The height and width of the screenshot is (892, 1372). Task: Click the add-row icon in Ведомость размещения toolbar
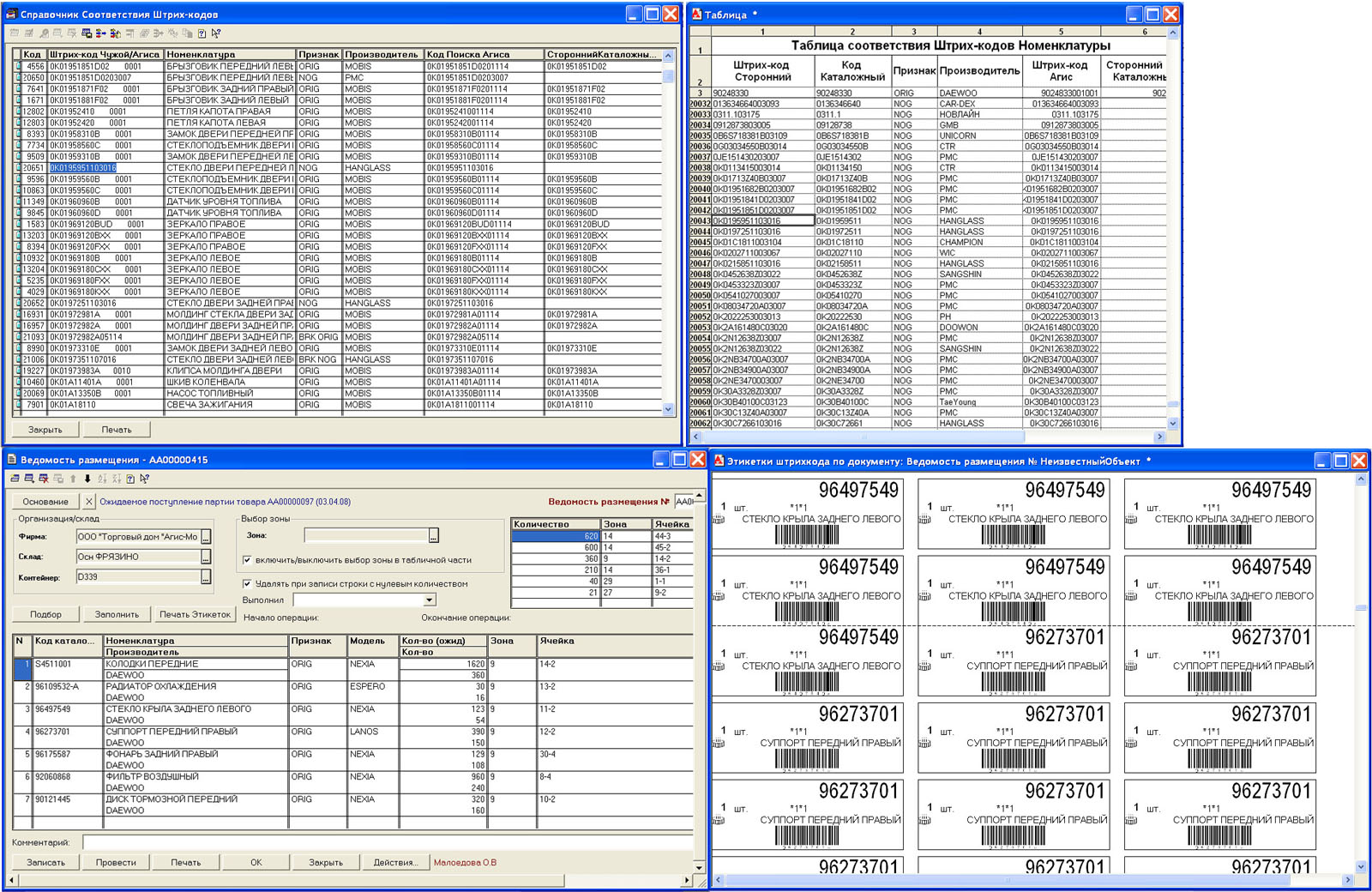coord(29,479)
